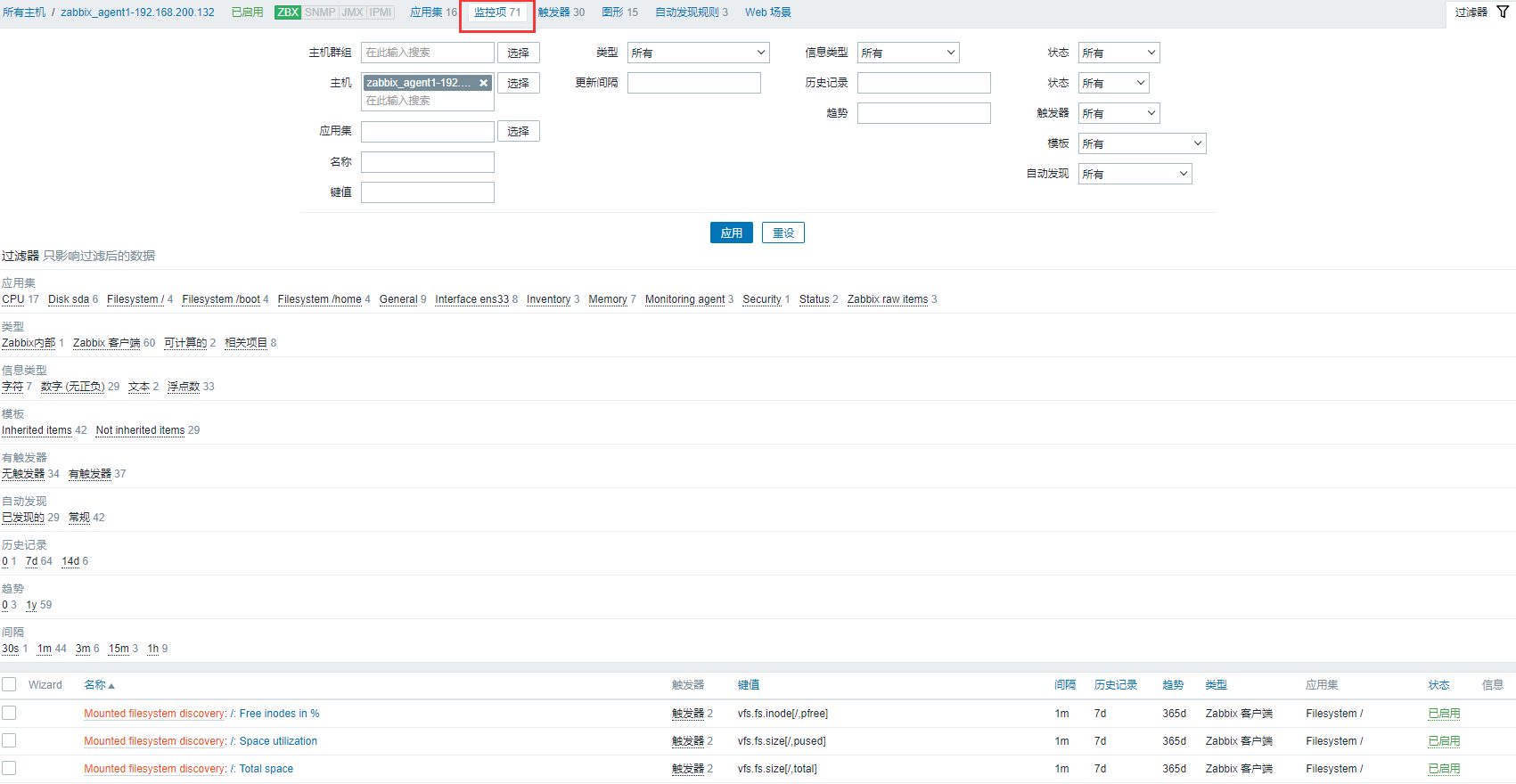Image resolution: width=1516 pixels, height=784 pixels.
Task: Open 触发器 link in Space utilization row
Action: click(x=688, y=741)
